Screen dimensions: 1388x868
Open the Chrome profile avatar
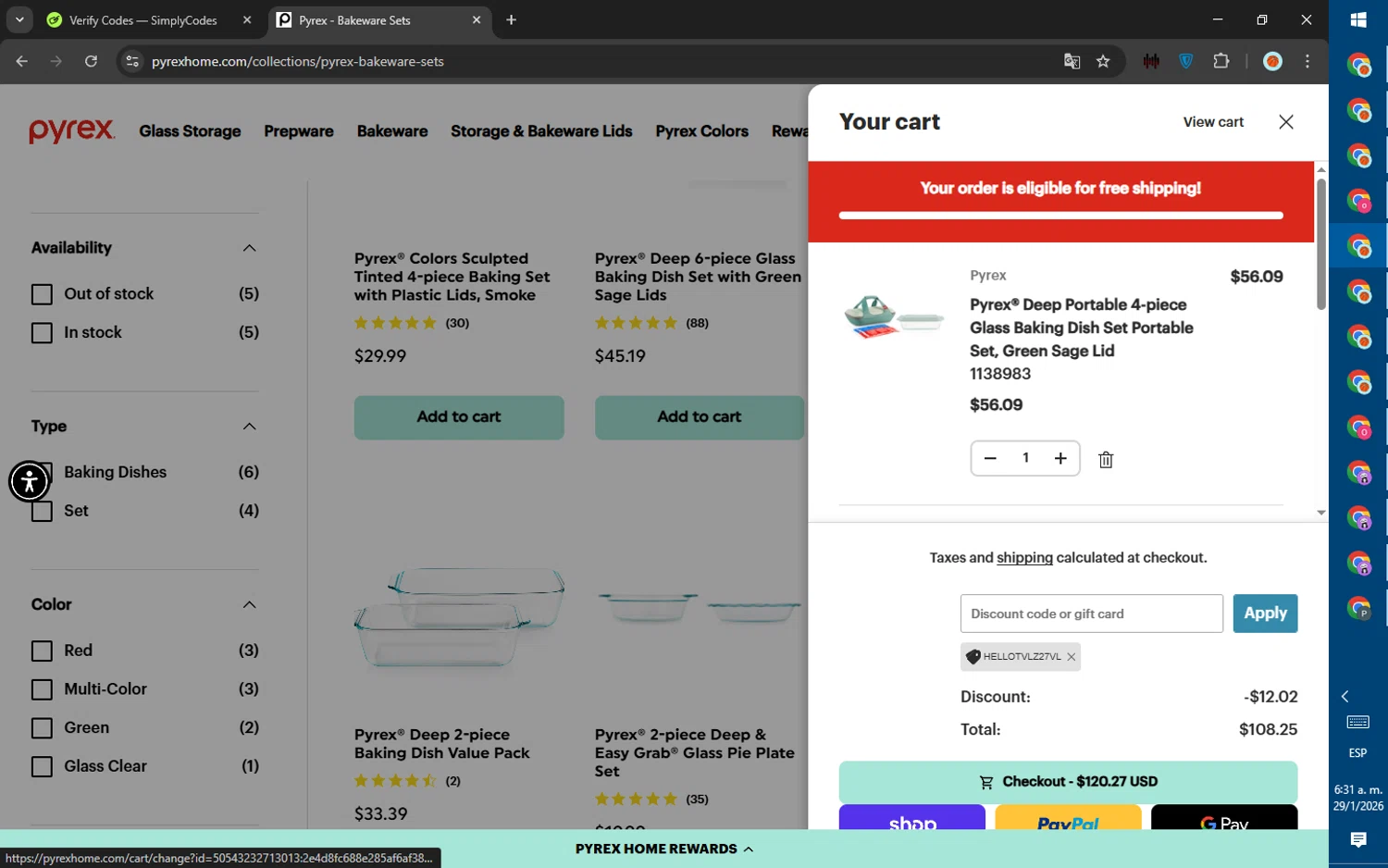coord(1273,61)
